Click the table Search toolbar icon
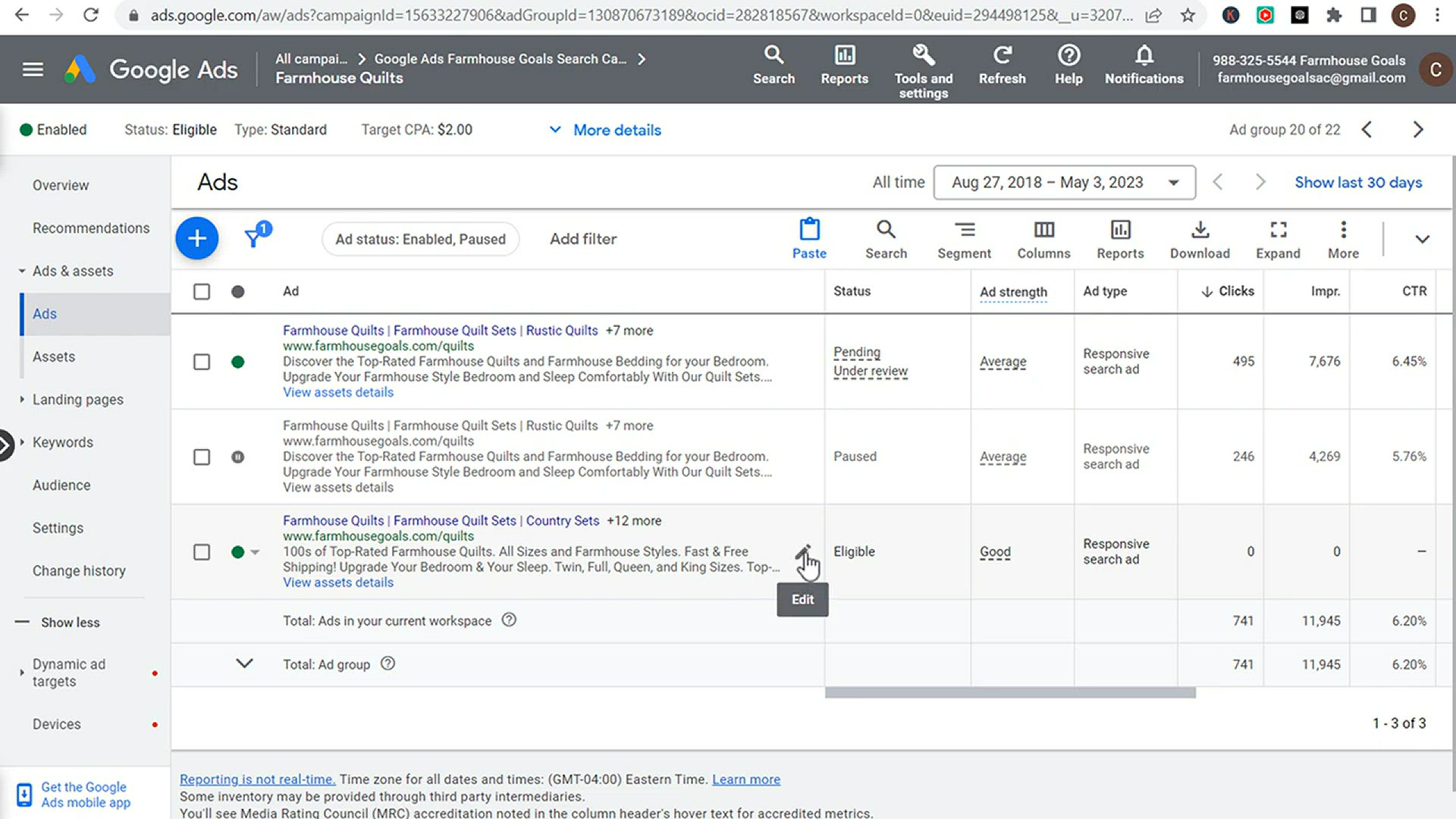This screenshot has width=1456, height=819. click(x=886, y=239)
